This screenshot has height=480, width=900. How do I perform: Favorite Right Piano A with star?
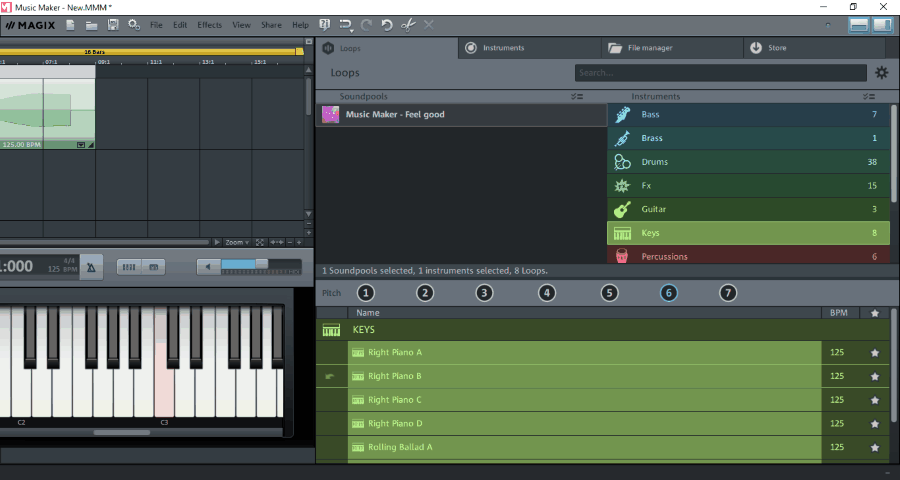click(875, 353)
